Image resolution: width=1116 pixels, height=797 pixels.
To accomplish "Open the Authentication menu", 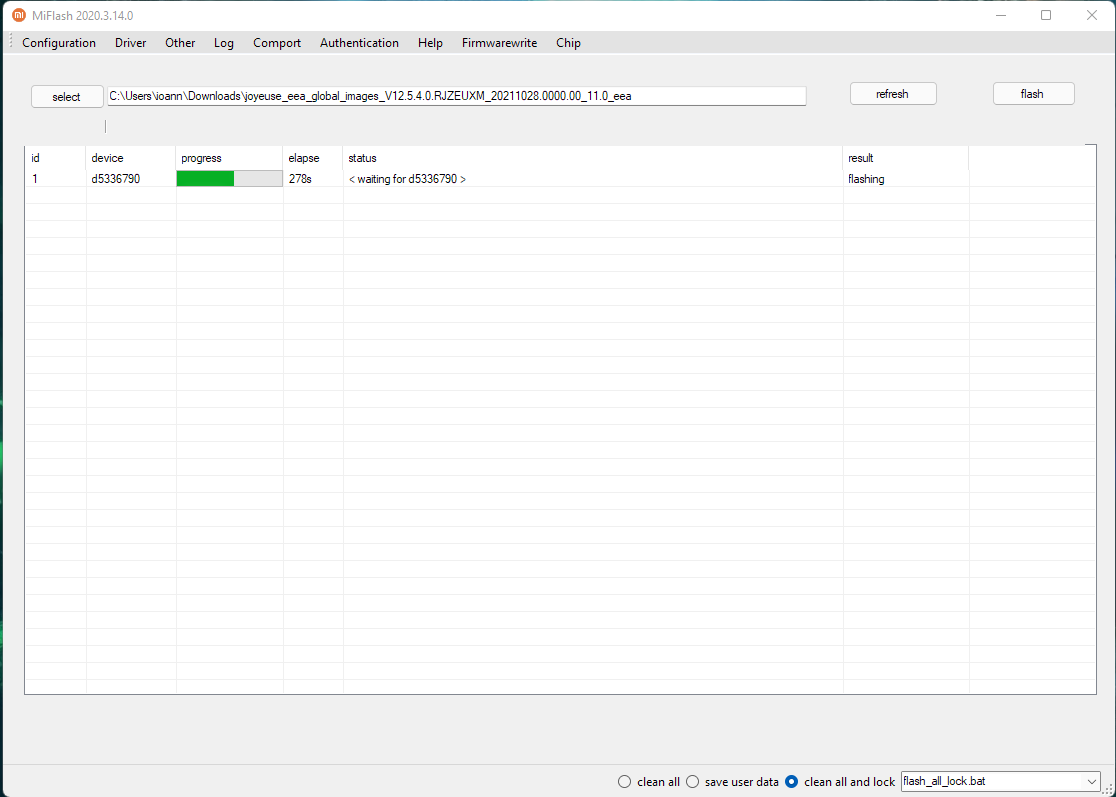I will pyautogui.click(x=359, y=43).
